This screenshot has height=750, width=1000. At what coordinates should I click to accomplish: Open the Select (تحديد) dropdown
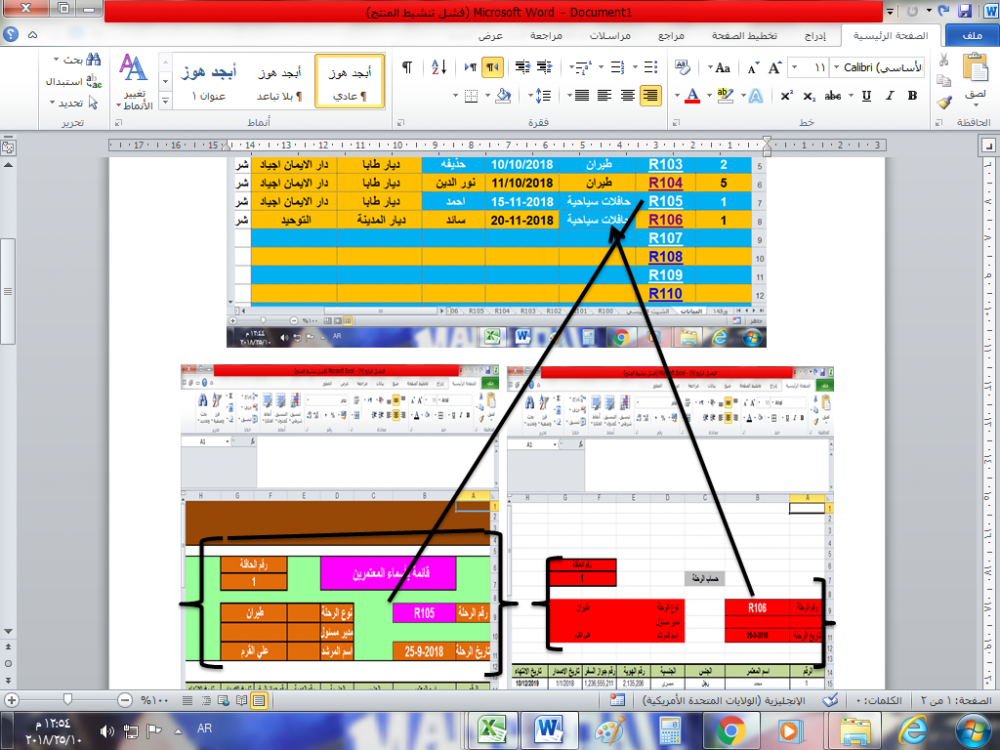pyautogui.click(x=74, y=103)
